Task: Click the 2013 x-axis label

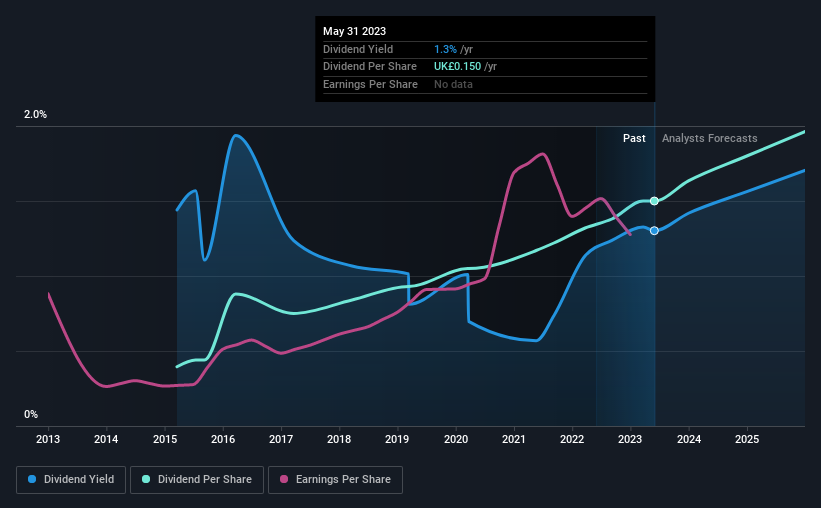Action: tap(48, 439)
